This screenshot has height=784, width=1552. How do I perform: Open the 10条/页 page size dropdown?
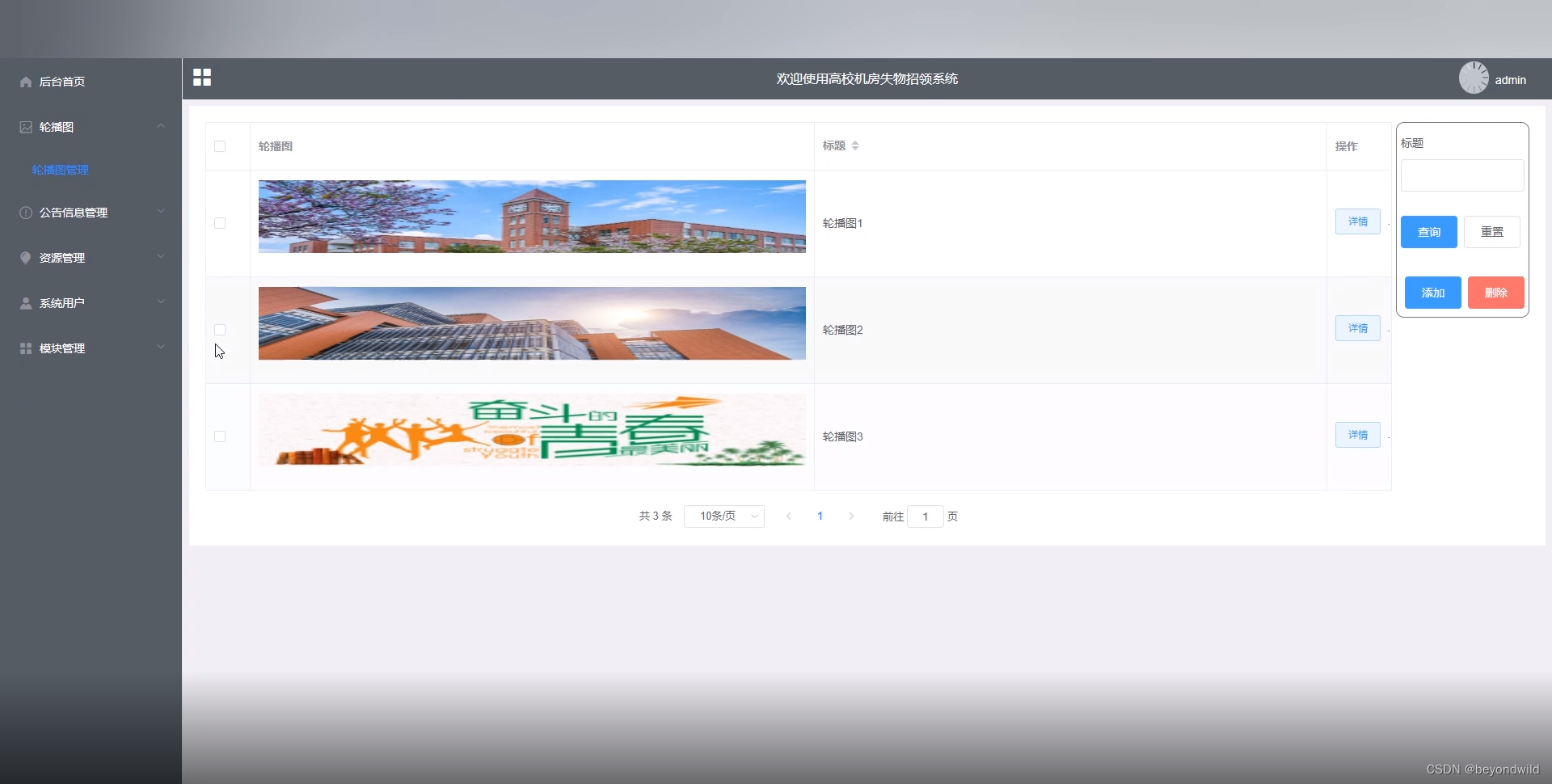point(723,516)
